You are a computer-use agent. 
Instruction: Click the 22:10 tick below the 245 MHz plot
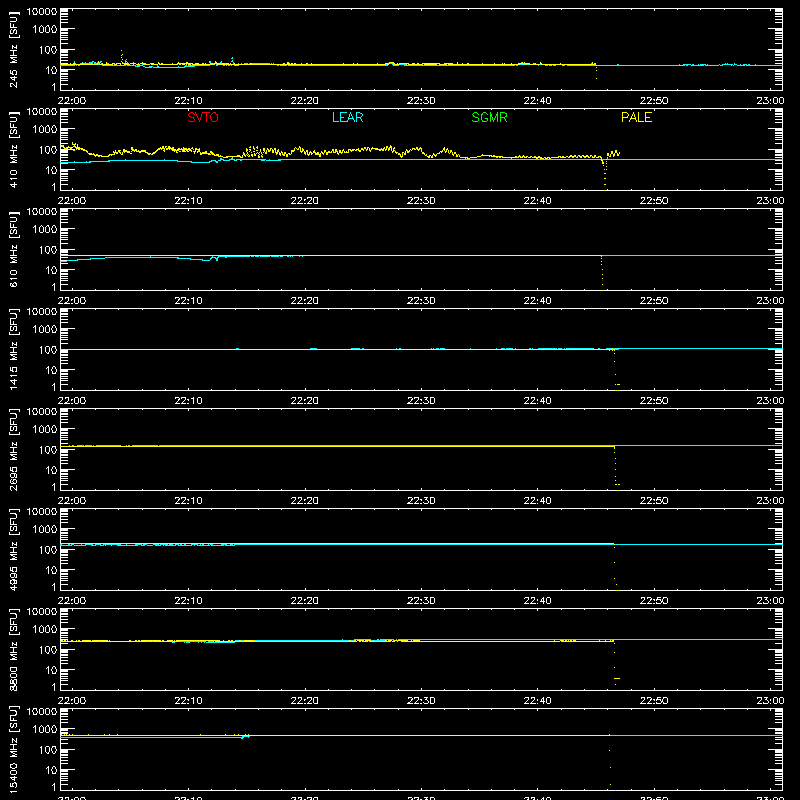[x=188, y=101]
